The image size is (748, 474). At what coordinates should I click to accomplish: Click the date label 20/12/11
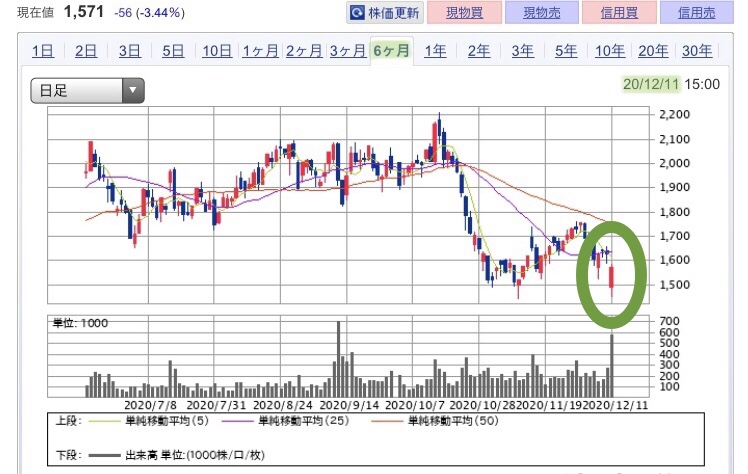[x=651, y=84]
